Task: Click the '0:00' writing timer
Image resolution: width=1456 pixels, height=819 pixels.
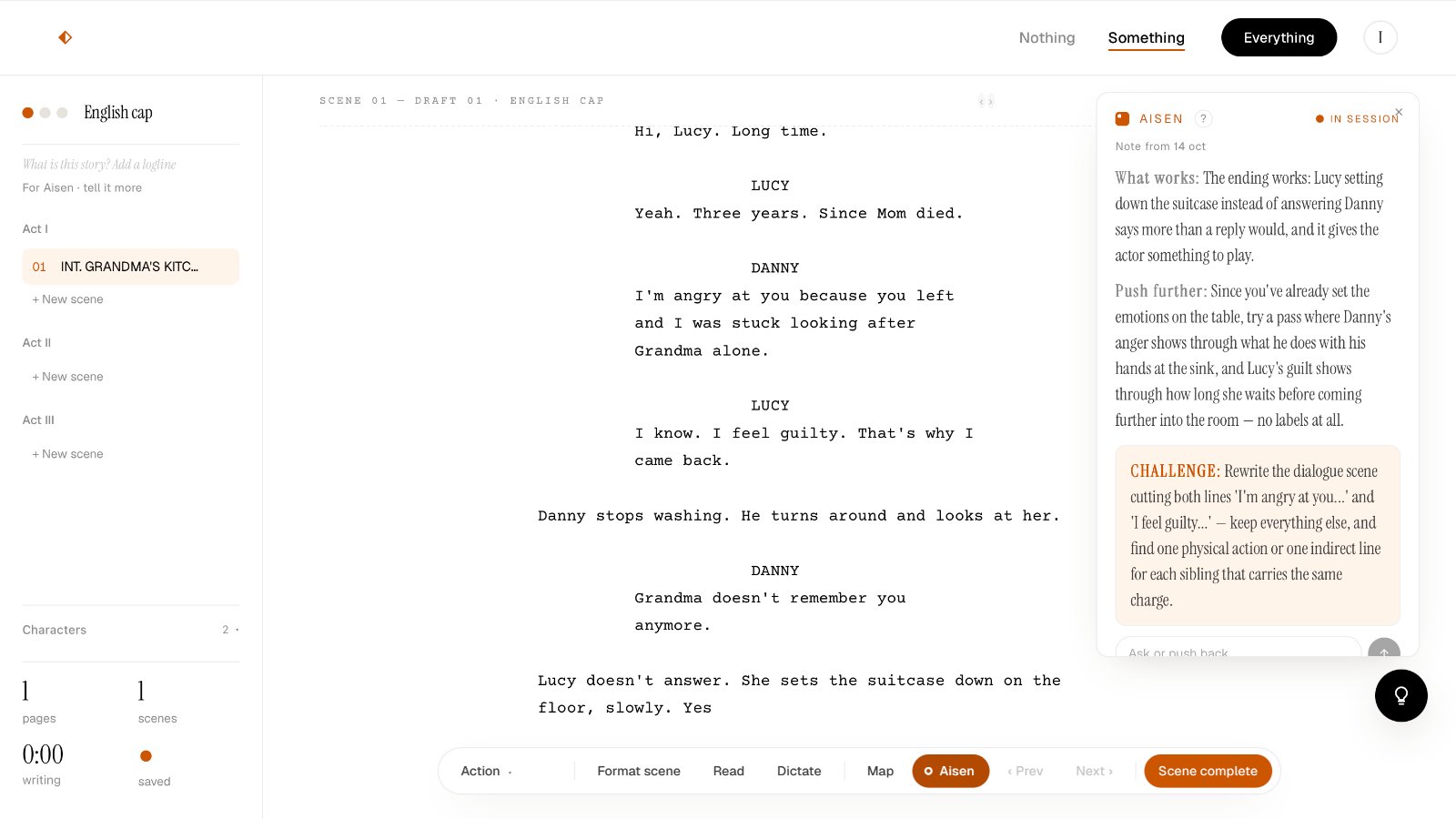Action: tap(43, 754)
